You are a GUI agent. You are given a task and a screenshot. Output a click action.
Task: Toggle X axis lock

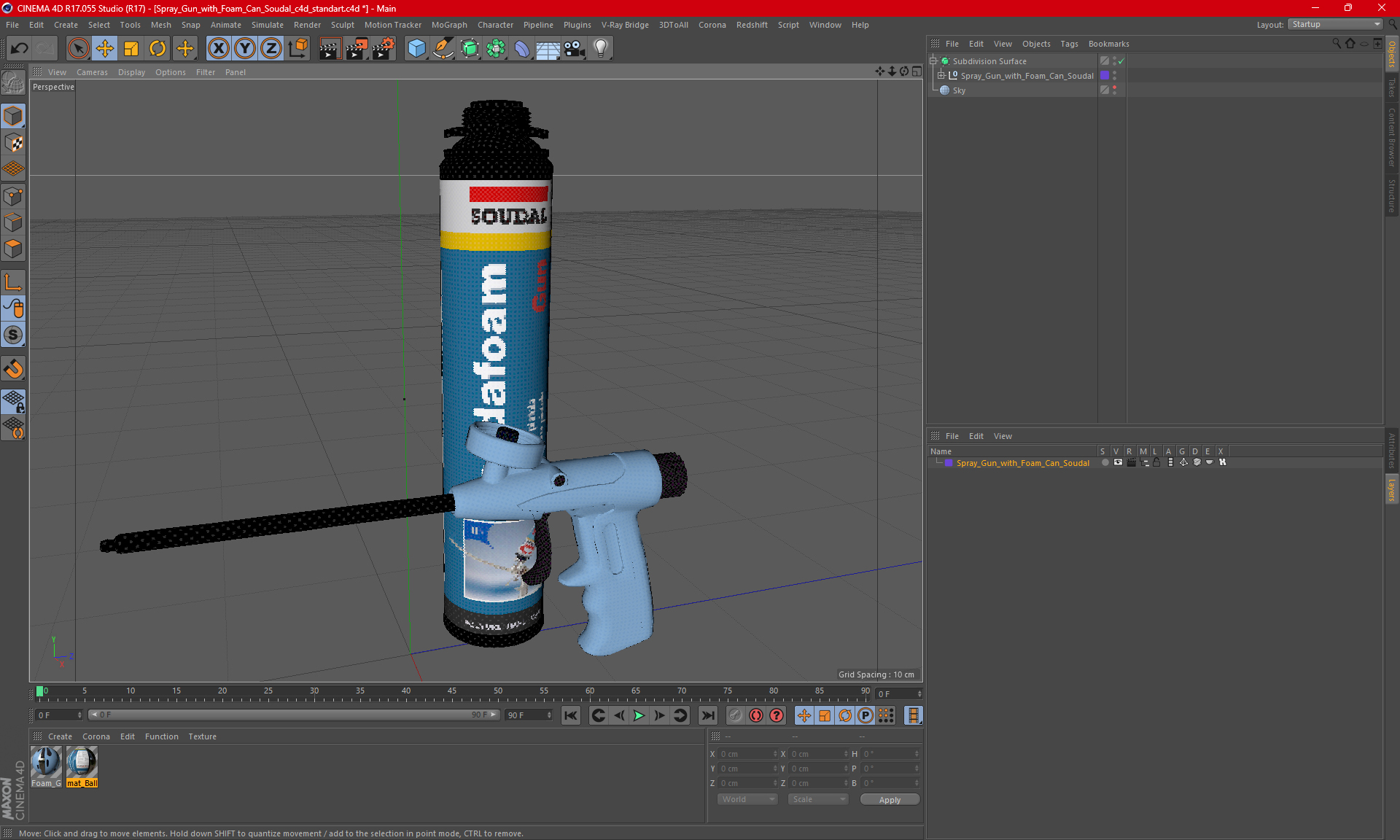[x=218, y=49]
